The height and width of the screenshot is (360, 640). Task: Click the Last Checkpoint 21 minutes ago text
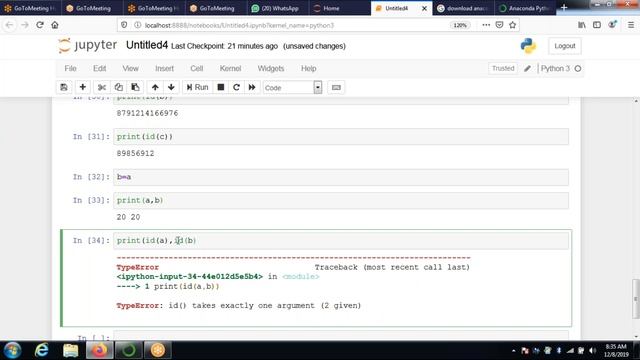pyautogui.click(x=224, y=46)
